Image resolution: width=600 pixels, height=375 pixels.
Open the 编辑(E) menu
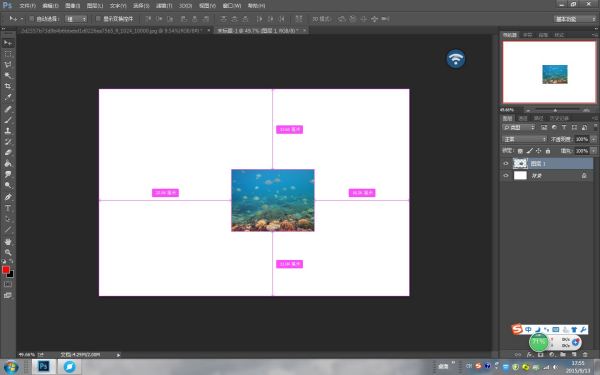pyautogui.click(x=50, y=6)
